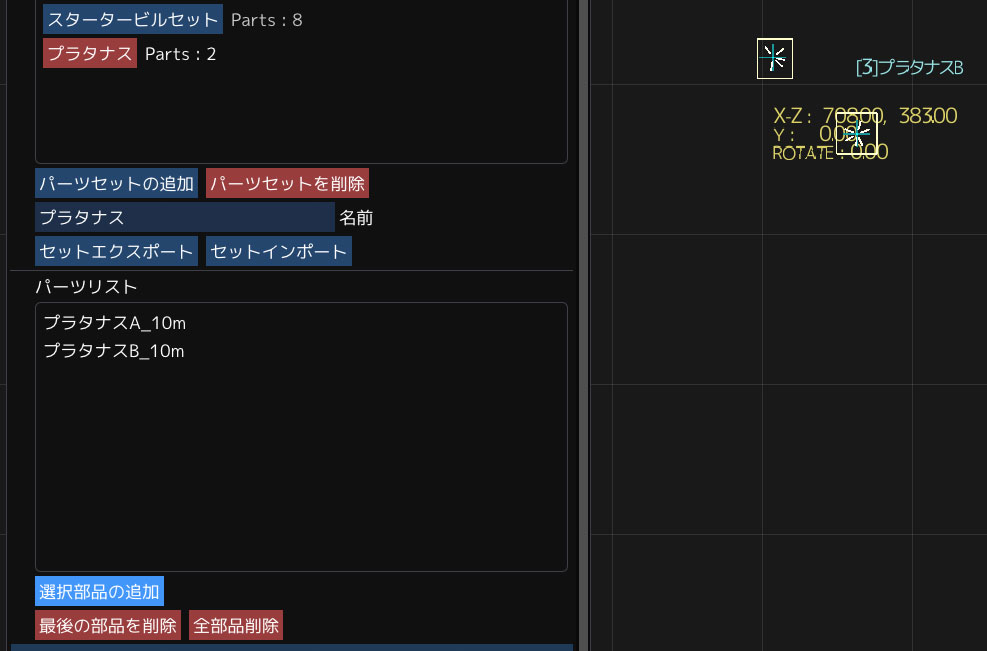Remove last part with 最後の部品を削除
This screenshot has height=651, width=987.
tap(108, 625)
